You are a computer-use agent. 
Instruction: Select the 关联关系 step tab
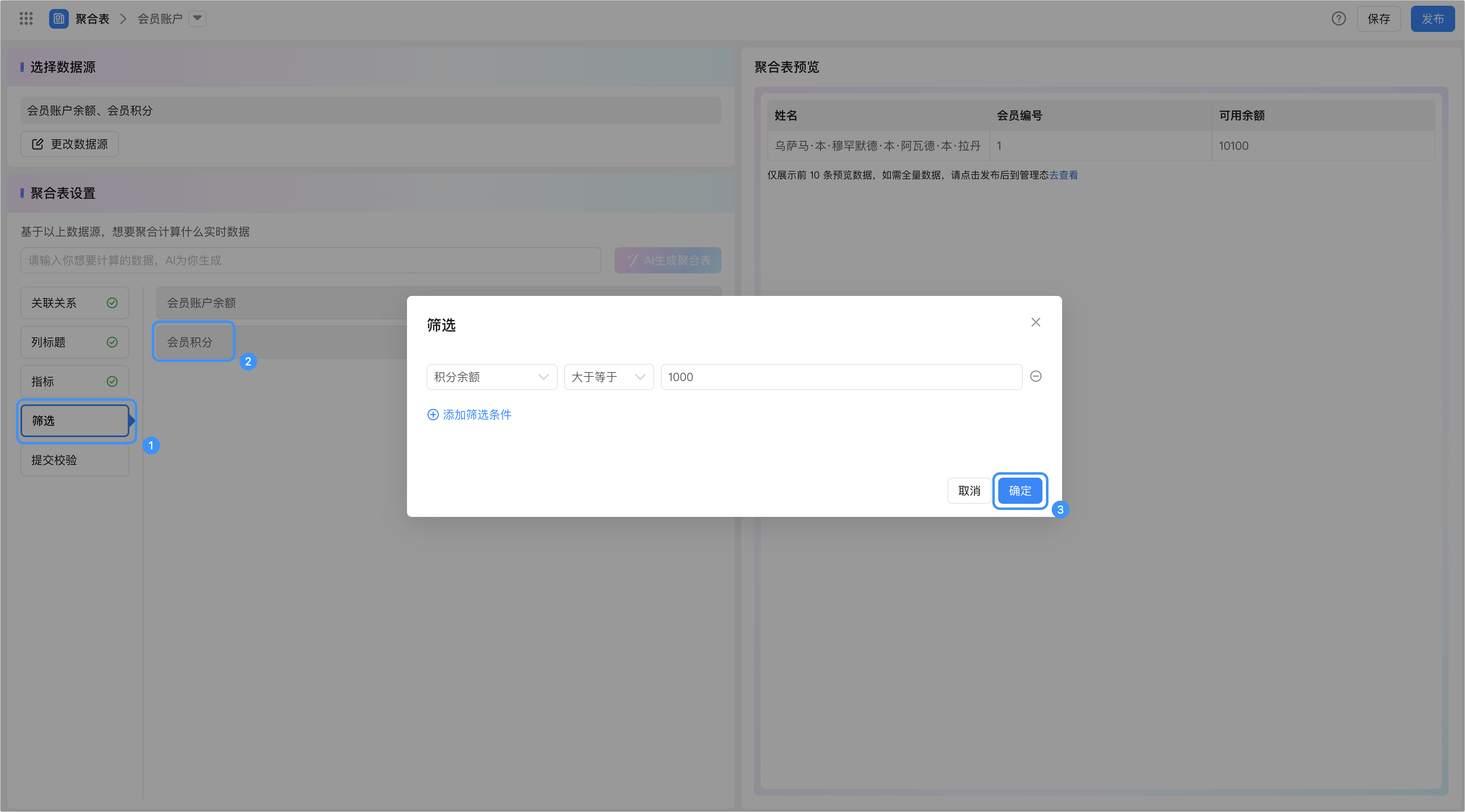click(x=75, y=303)
